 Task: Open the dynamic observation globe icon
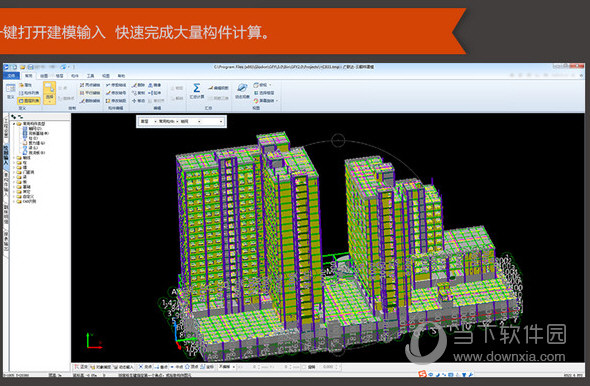[242, 88]
